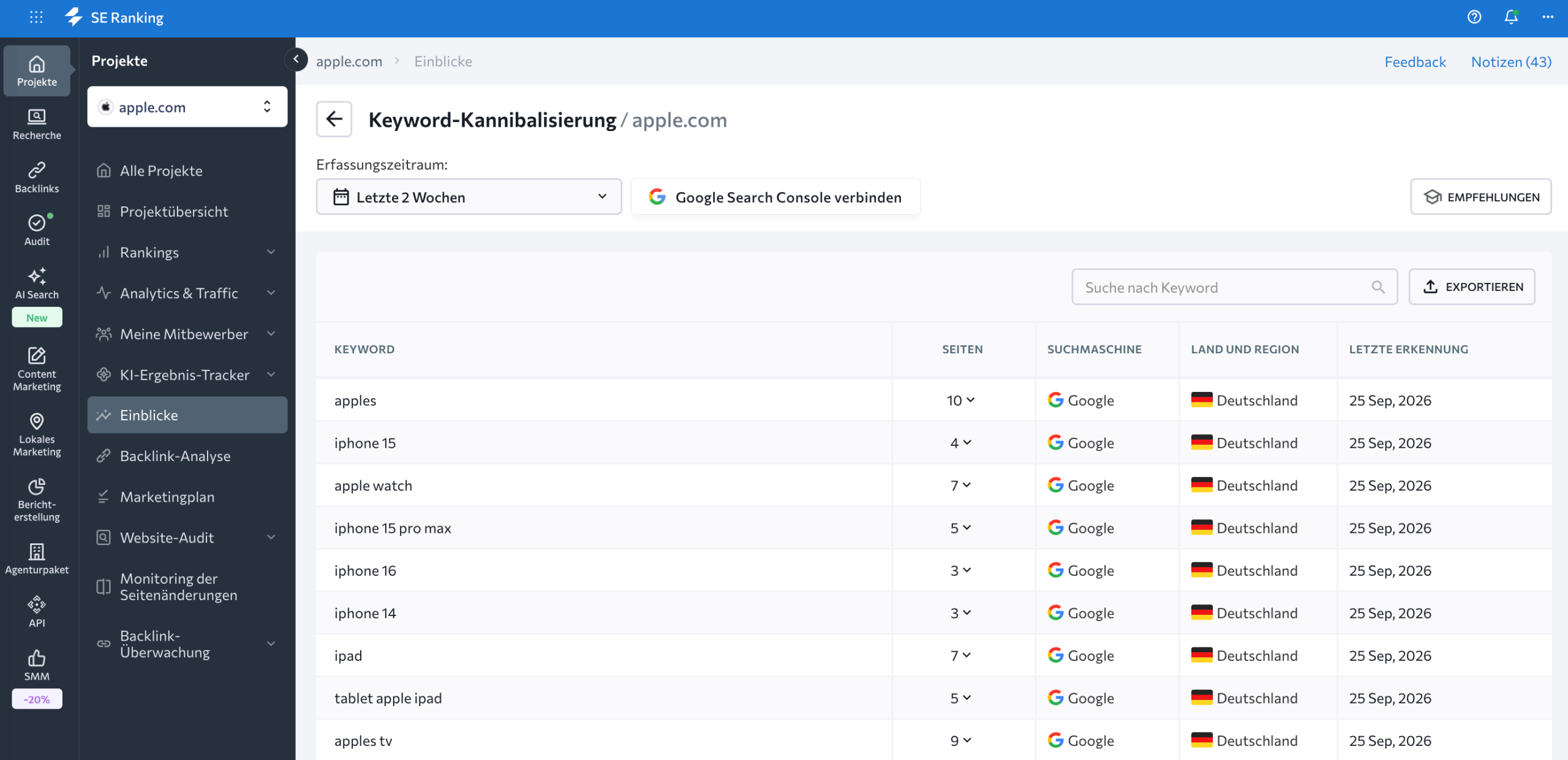Screen dimensions: 1568x760
Task: Open Notizen (43) link
Action: [1511, 61]
